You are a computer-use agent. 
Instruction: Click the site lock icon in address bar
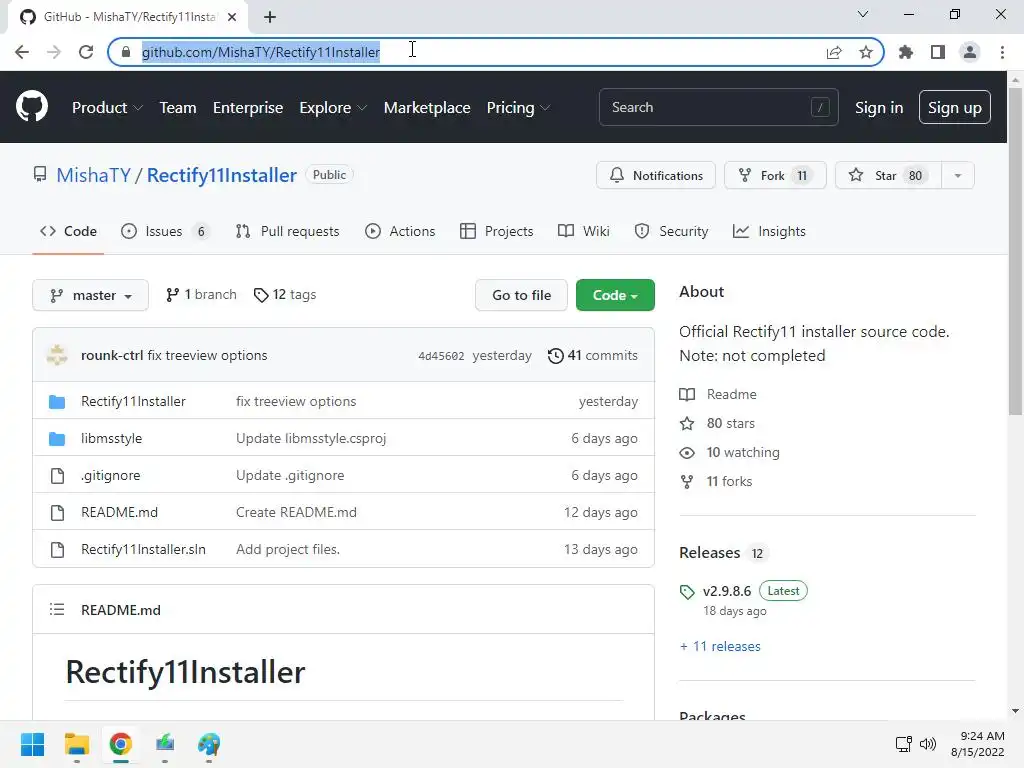[126, 52]
